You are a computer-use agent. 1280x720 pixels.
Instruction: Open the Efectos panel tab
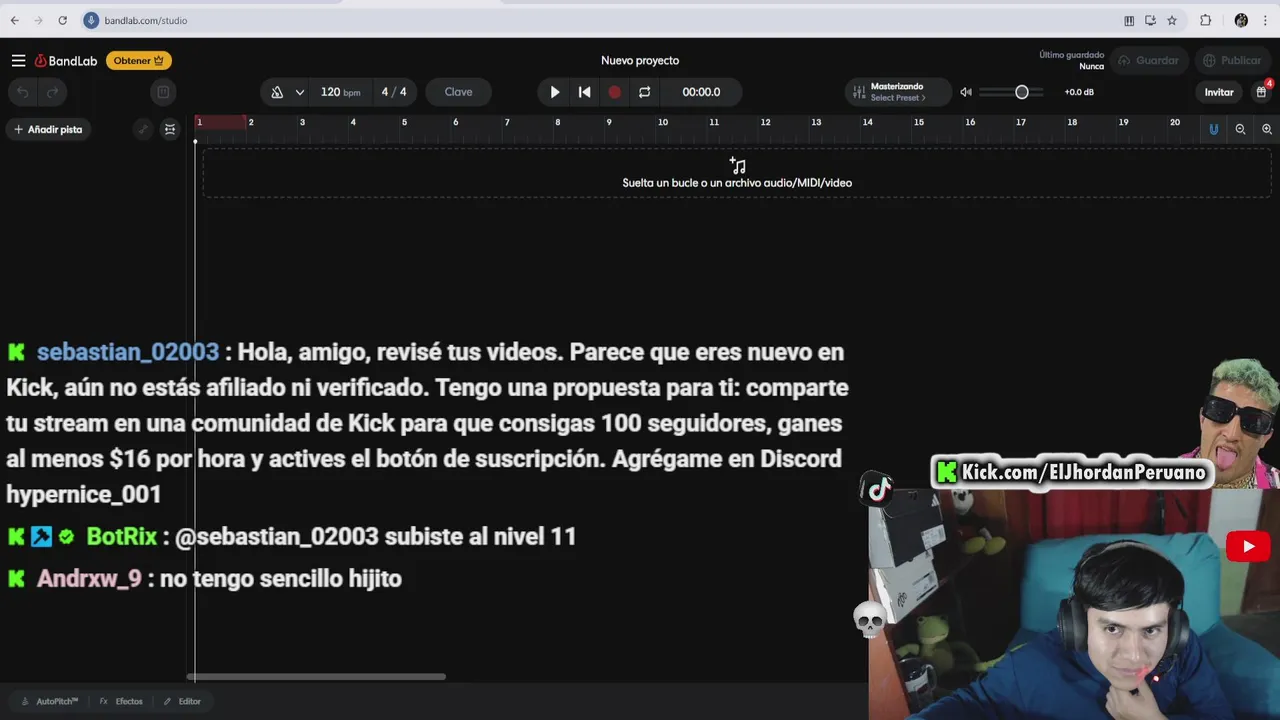coord(121,701)
